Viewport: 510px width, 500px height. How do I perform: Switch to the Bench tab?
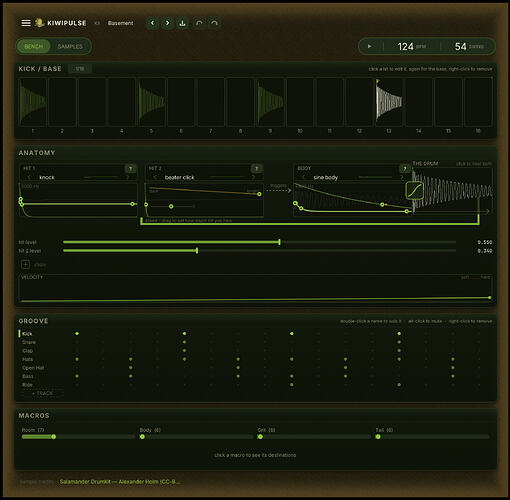[x=34, y=46]
